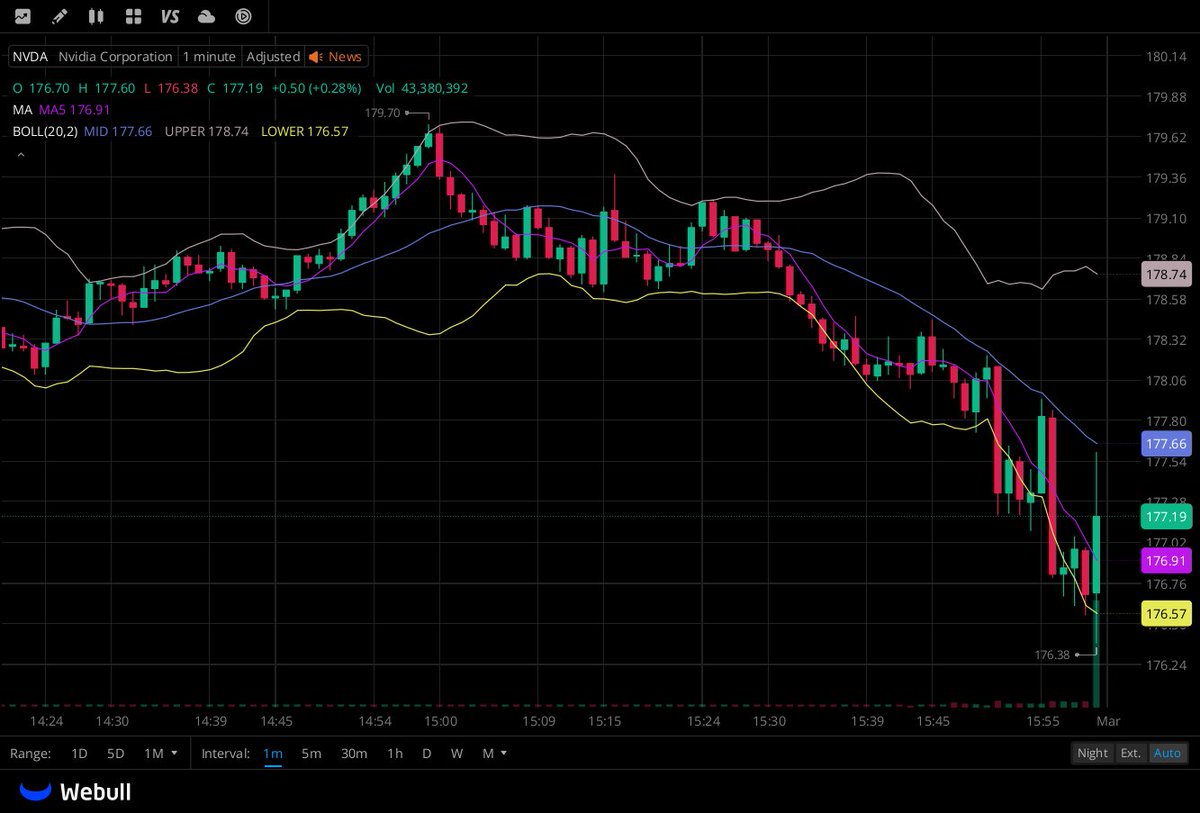Set range to 5D
The height and width of the screenshot is (813, 1200).
pyautogui.click(x=116, y=753)
